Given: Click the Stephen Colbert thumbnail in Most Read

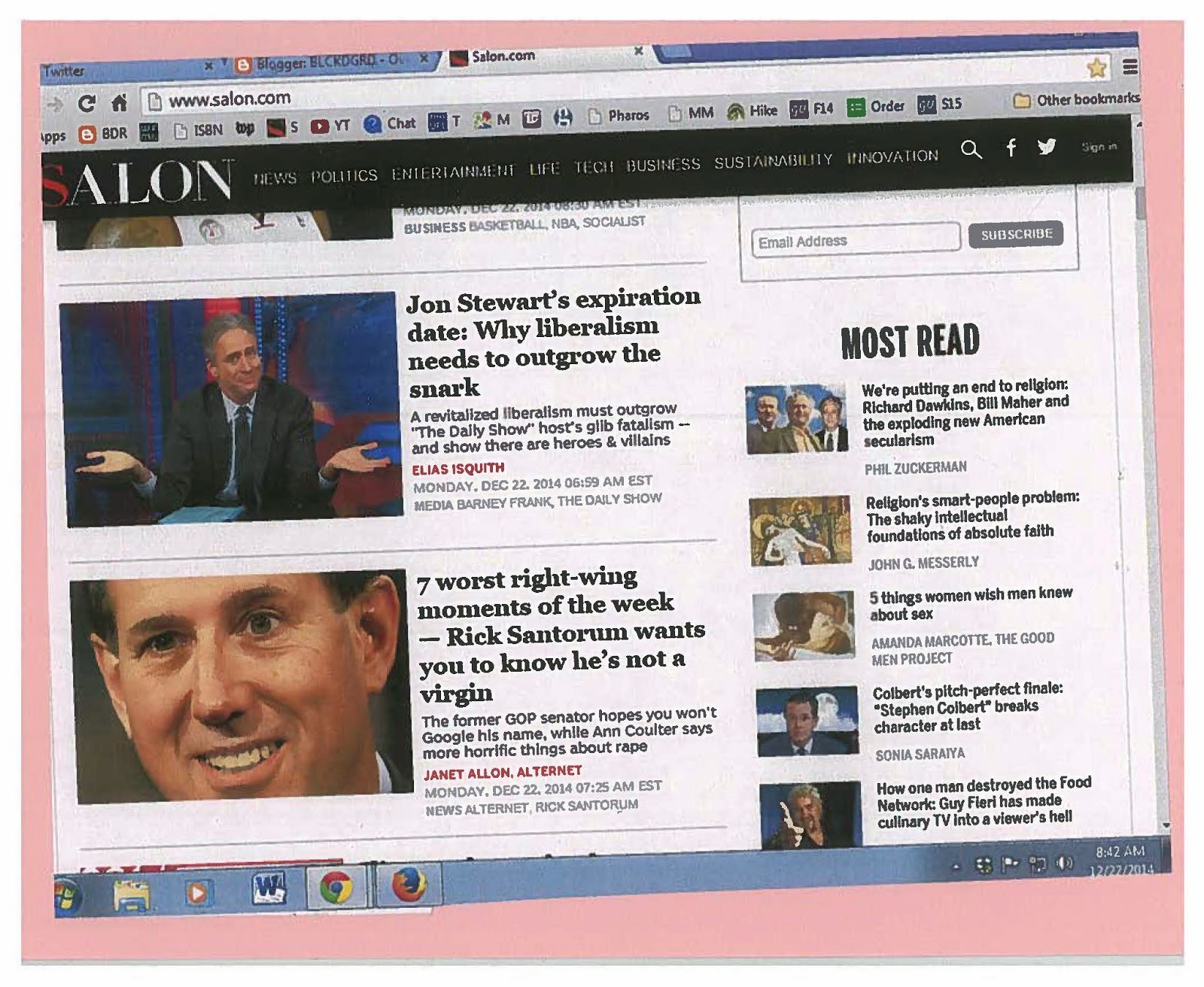Looking at the screenshot, I should pos(807,721).
